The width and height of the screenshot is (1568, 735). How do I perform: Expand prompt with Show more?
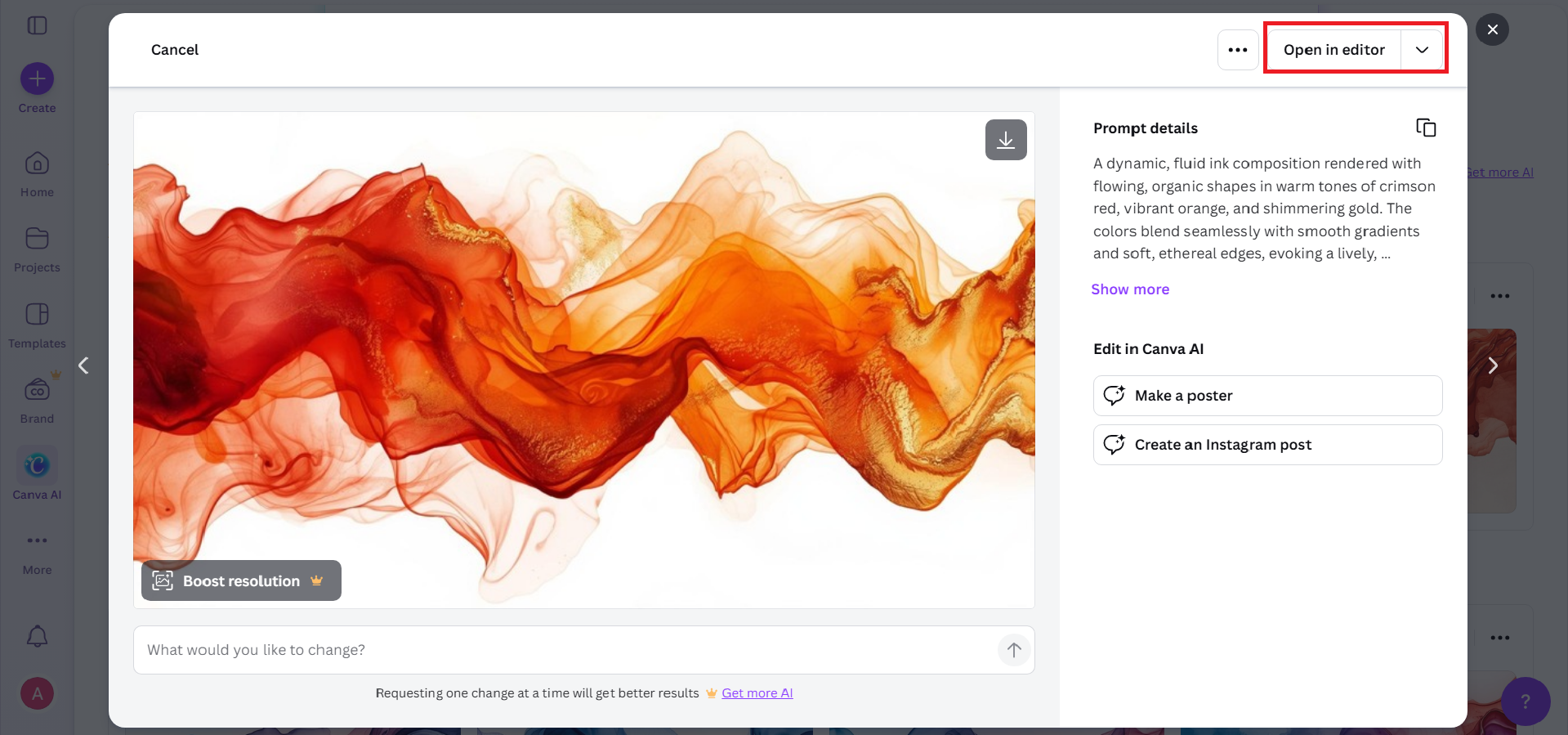coord(1130,289)
